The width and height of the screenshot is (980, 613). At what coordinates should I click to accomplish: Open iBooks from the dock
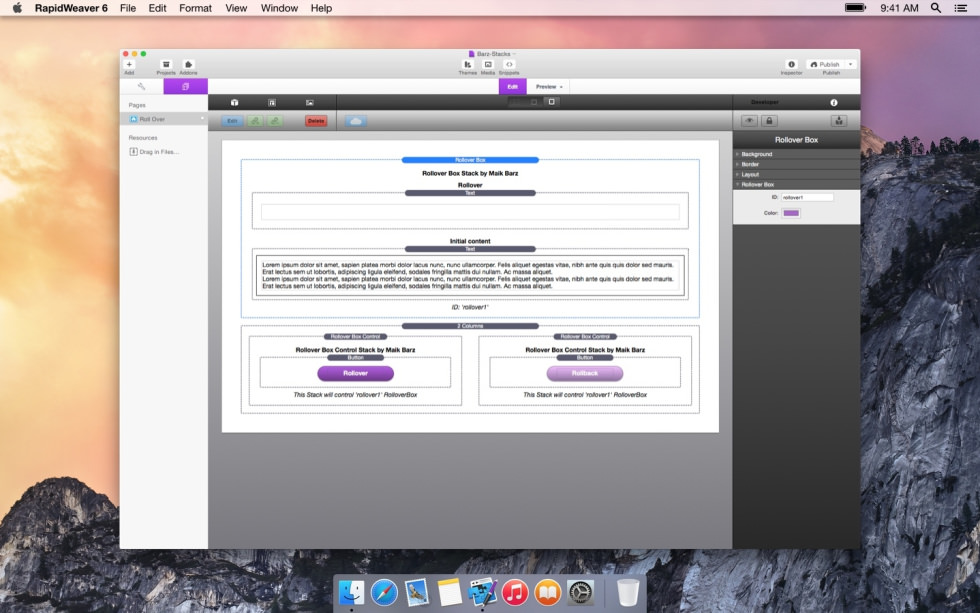click(x=548, y=592)
